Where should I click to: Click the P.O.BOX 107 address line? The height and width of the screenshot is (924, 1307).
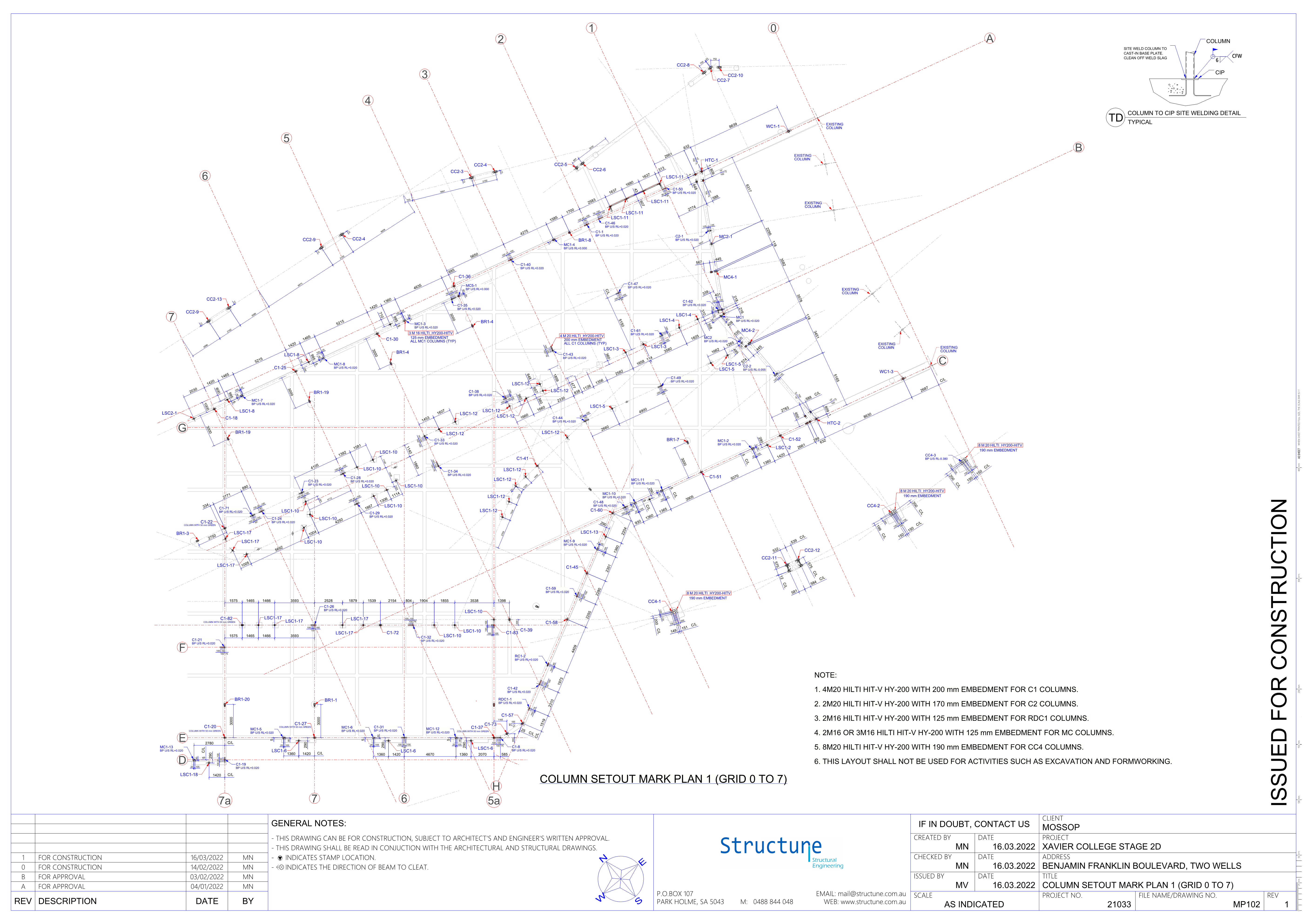[x=675, y=894]
